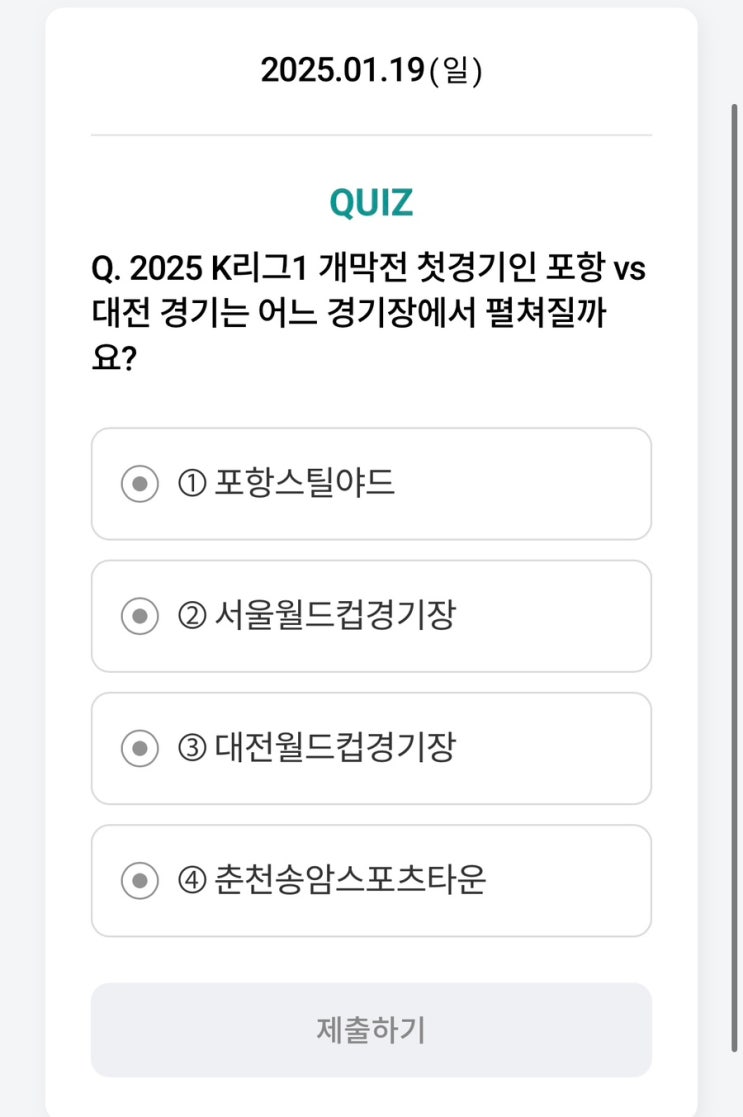Select the radio button for 서울월드컵경기장

click(140, 616)
